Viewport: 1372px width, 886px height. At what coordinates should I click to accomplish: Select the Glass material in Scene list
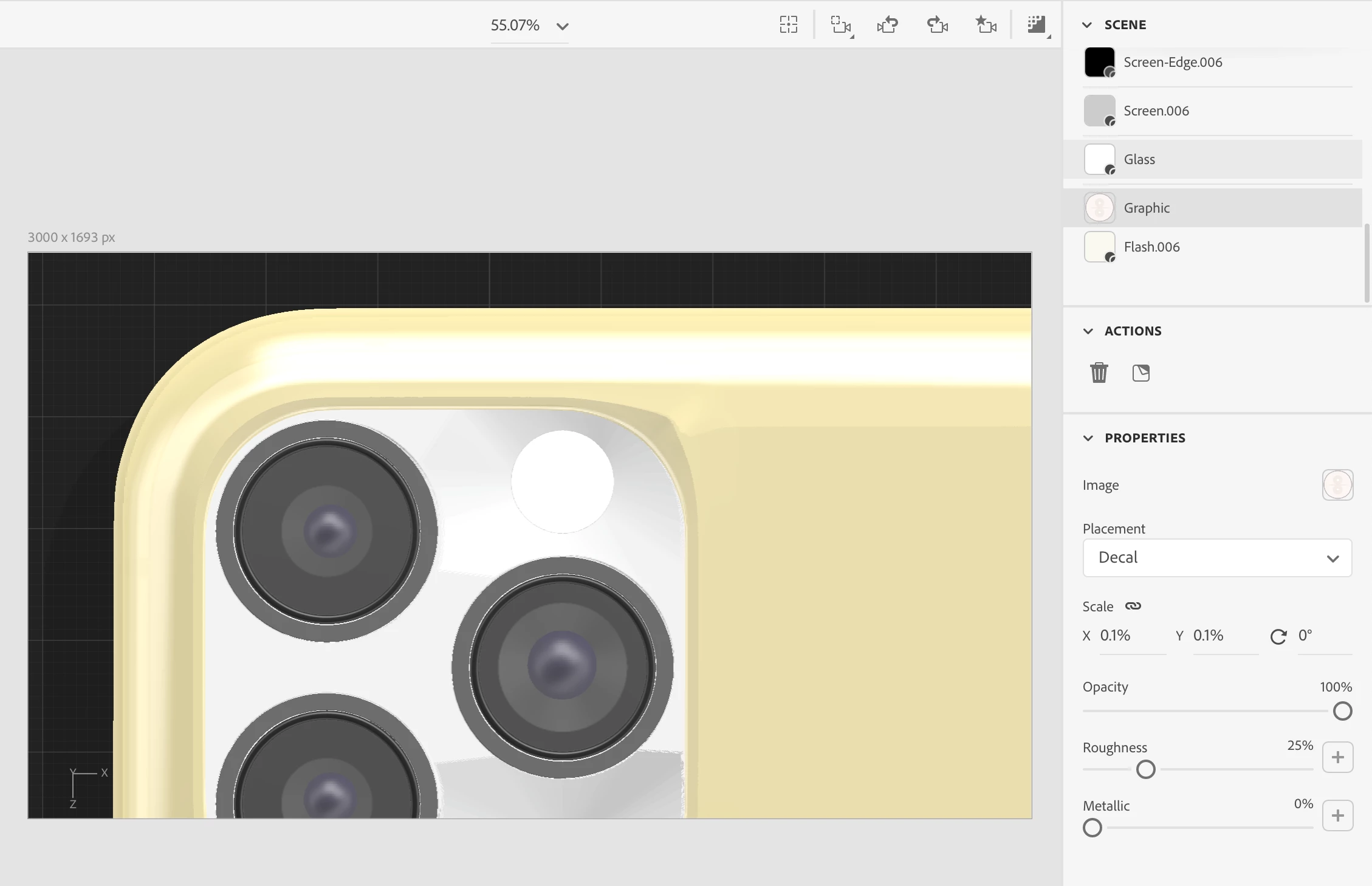tap(1139, 159)
